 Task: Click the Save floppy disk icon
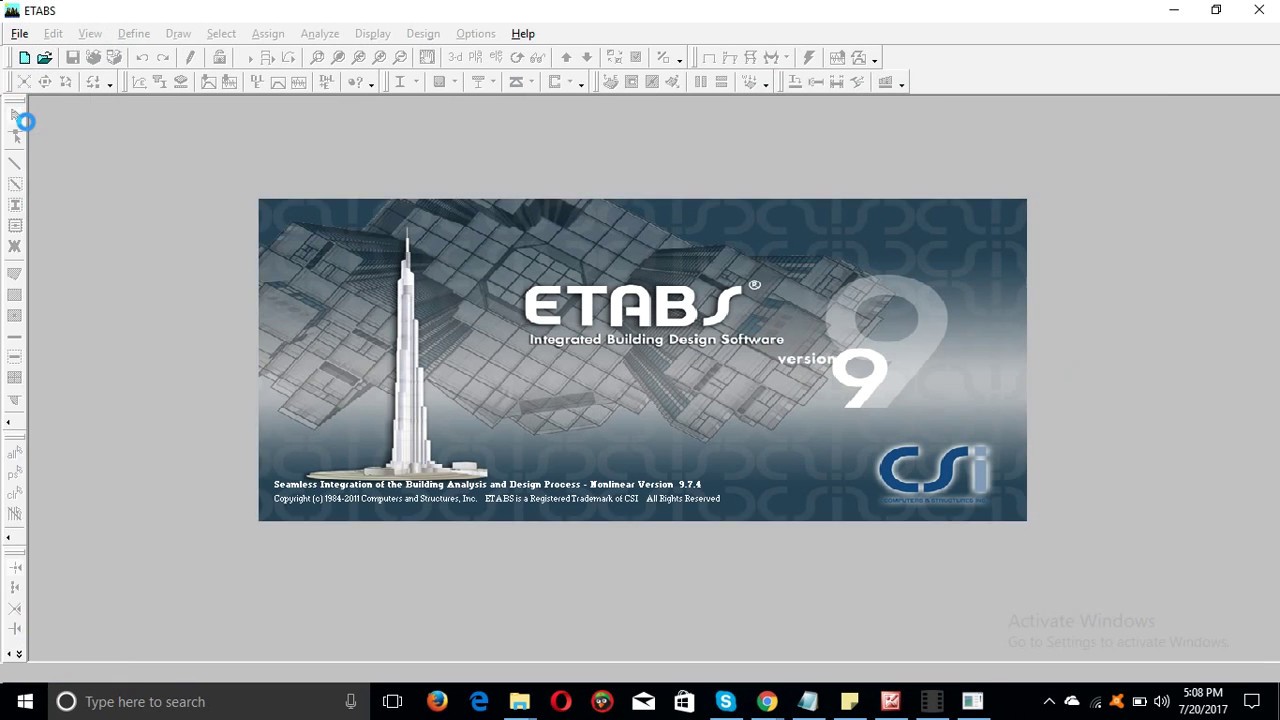click(x=73, y=58)
